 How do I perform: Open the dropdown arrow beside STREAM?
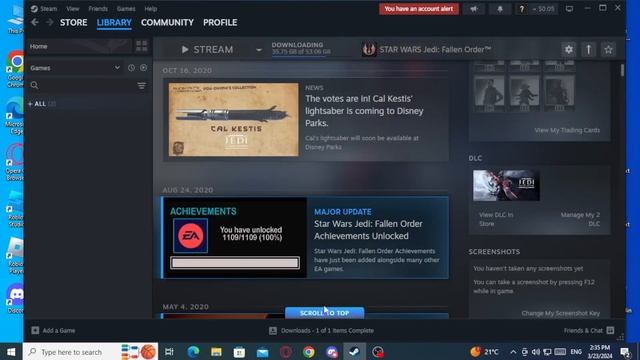(x=259, y=50)
